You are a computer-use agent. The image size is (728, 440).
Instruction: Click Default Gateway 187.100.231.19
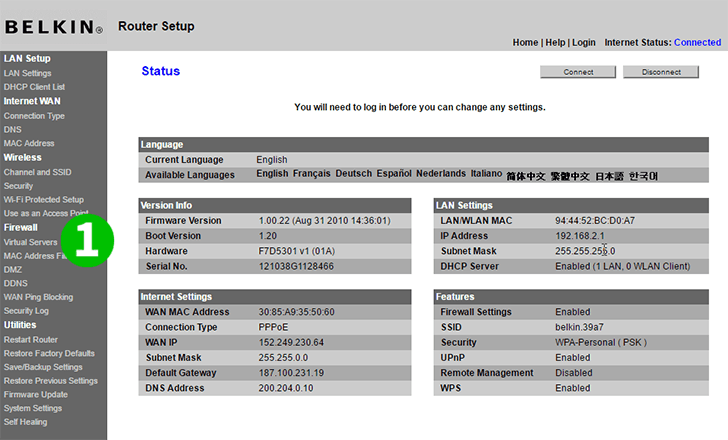click(291, 373)
